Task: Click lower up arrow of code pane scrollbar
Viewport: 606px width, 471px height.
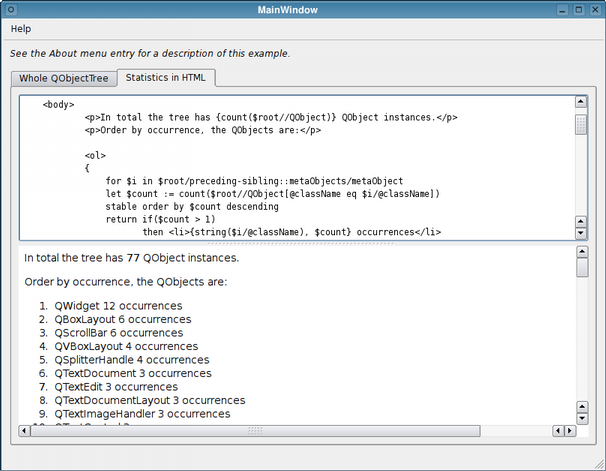Action: [x=581, y=219]
